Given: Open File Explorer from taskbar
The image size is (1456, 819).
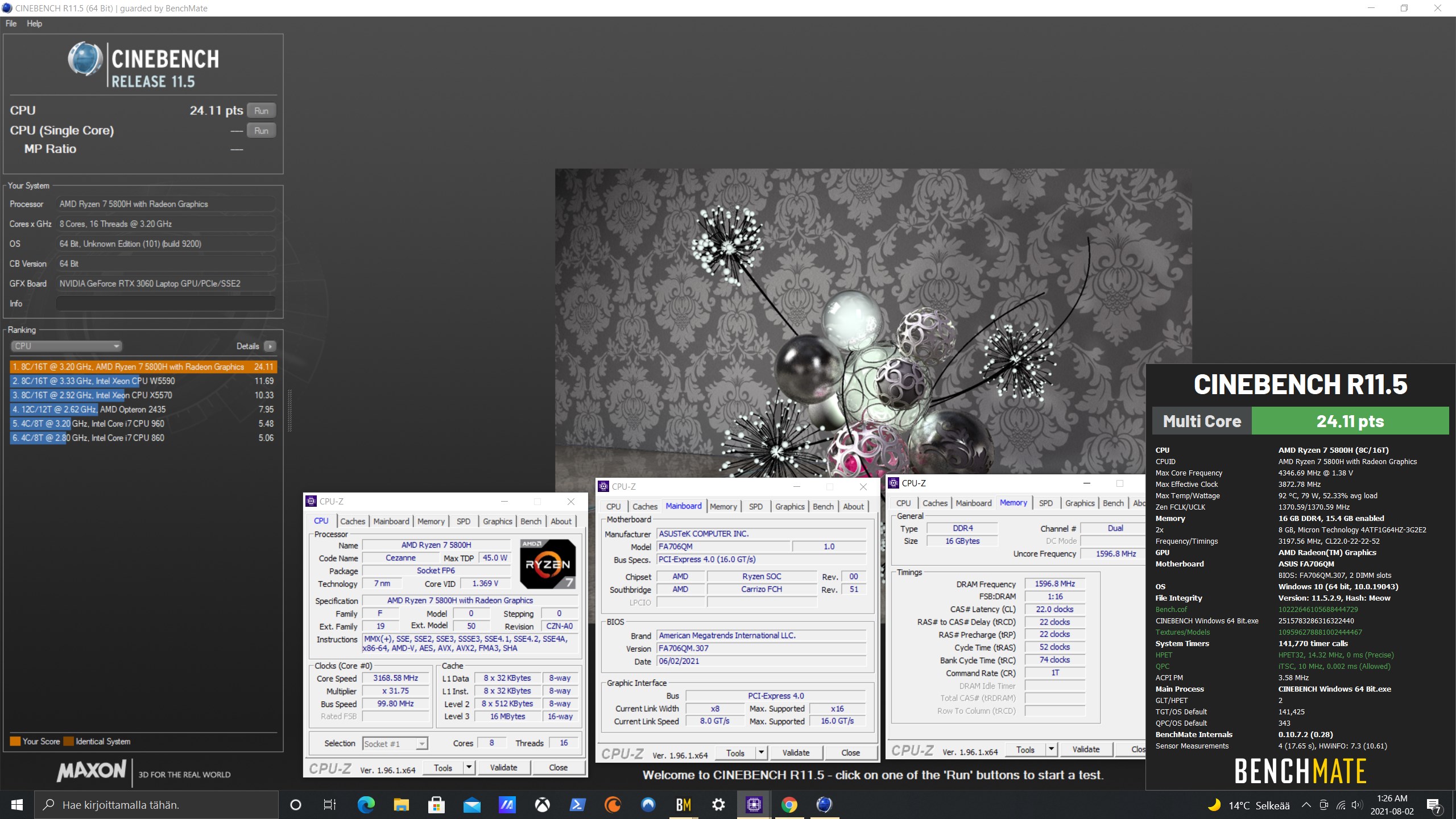Looking at the screenshot, I should [x=402, y=805].
